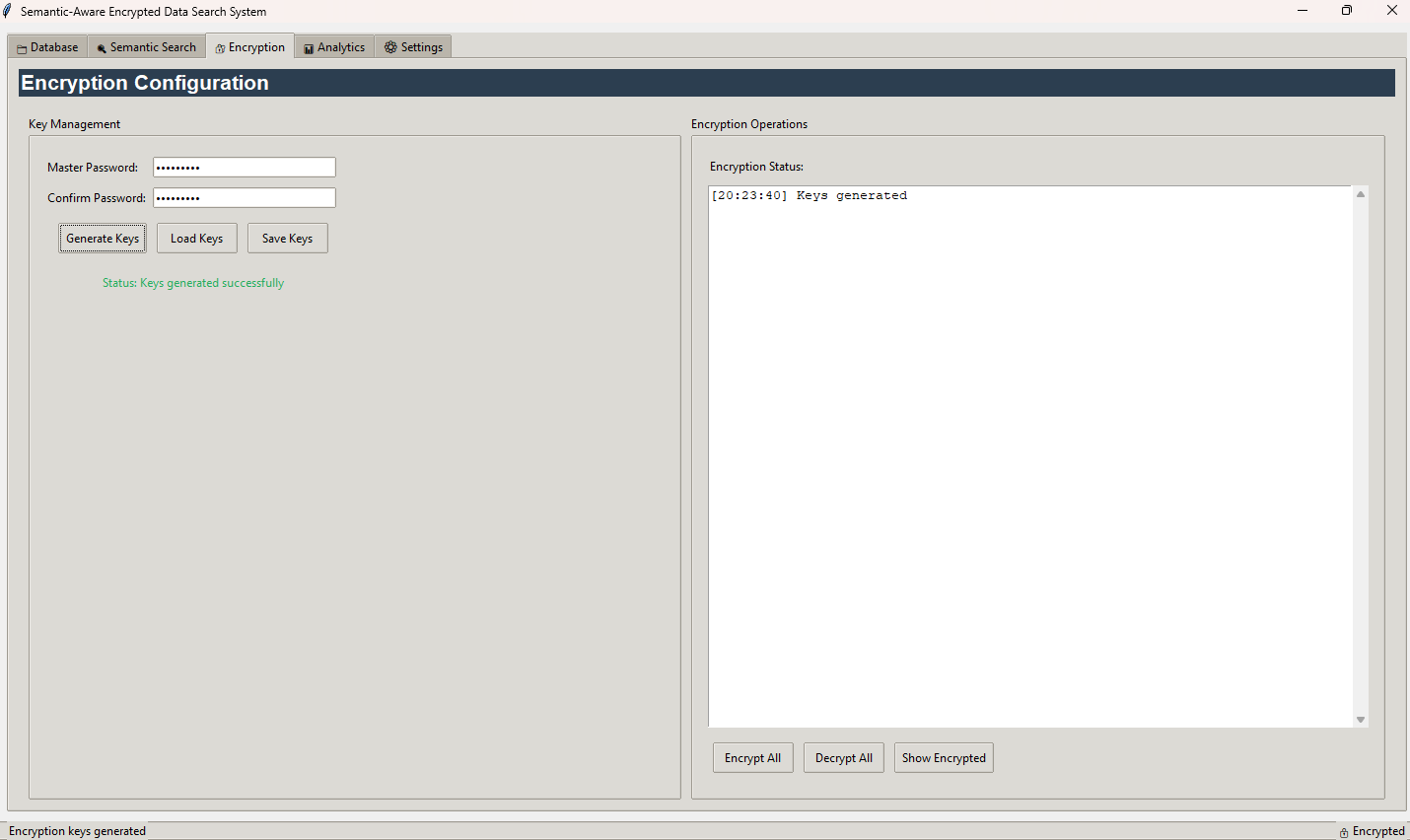The height and width of the screenshot is (840, 1410).
Task: Select the Encryption tab
Action: coord(250,47)
